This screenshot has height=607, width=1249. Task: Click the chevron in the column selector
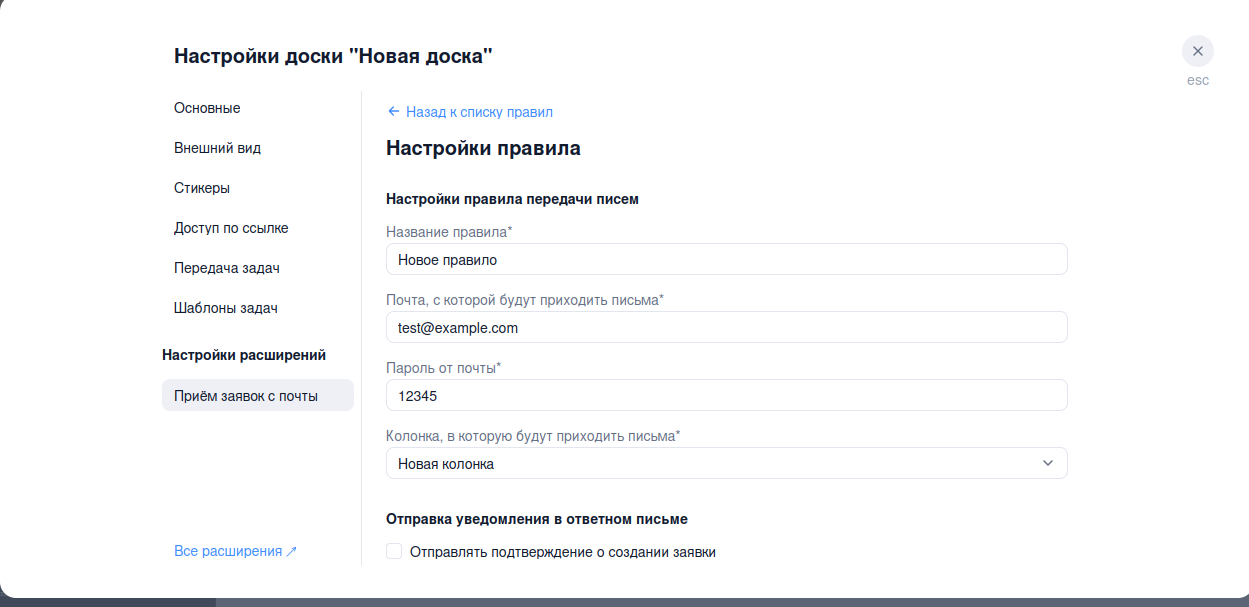[x=1047, y=463]
